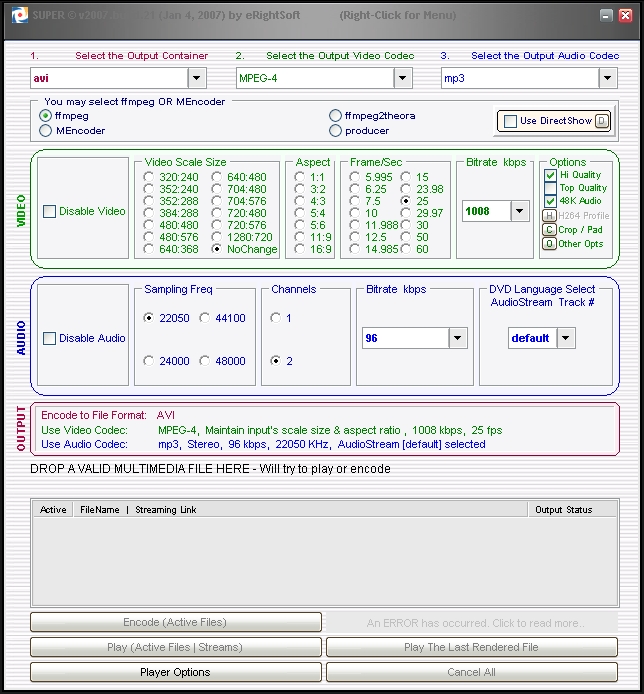Expand the audio Bitrate kbps dropdown
This screenshot has height=694, width=644.
[x=458, y=338]
